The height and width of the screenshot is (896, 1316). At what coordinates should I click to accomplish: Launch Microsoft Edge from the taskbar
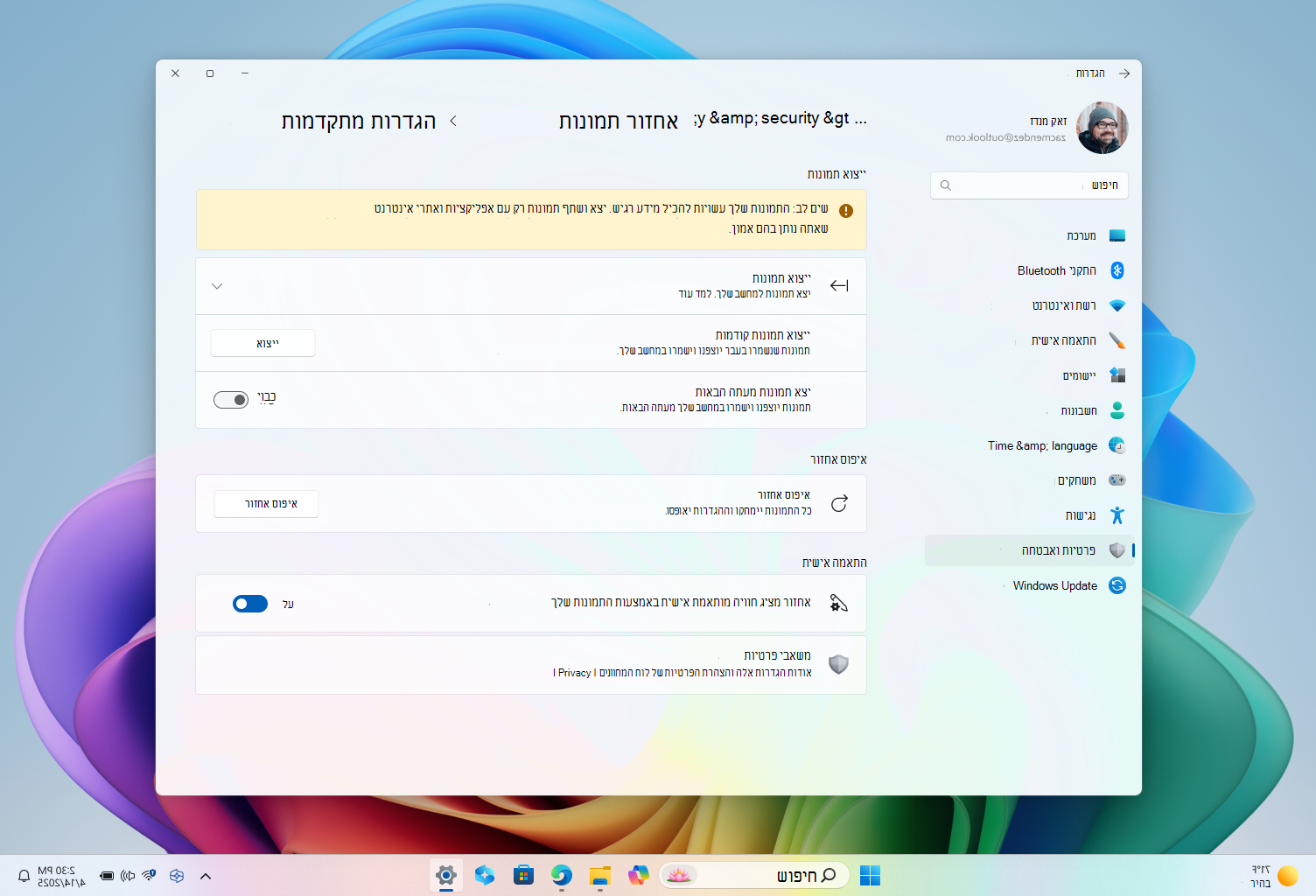pyautogui.click(x=562, y=875)
